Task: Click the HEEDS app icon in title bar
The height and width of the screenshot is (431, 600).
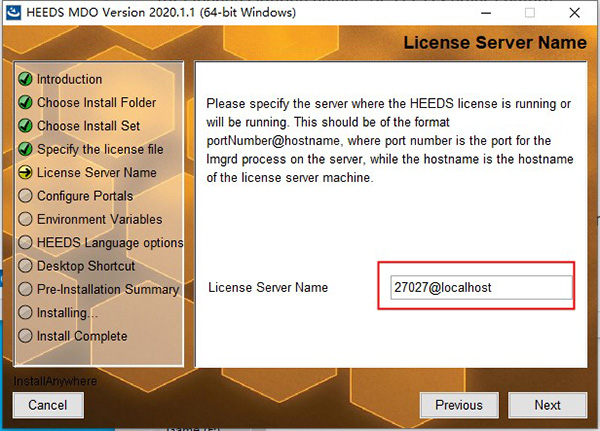Action: (14, 12)
